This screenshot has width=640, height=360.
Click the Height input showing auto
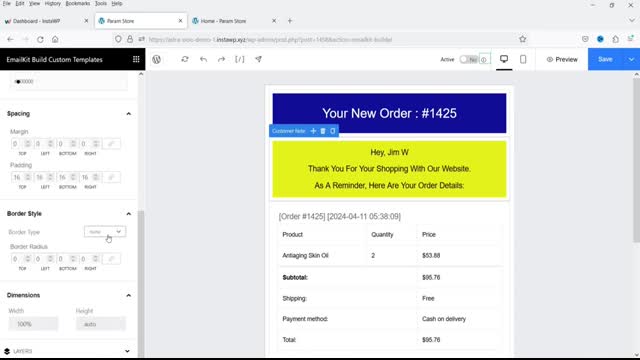click(x=101, y=324)
